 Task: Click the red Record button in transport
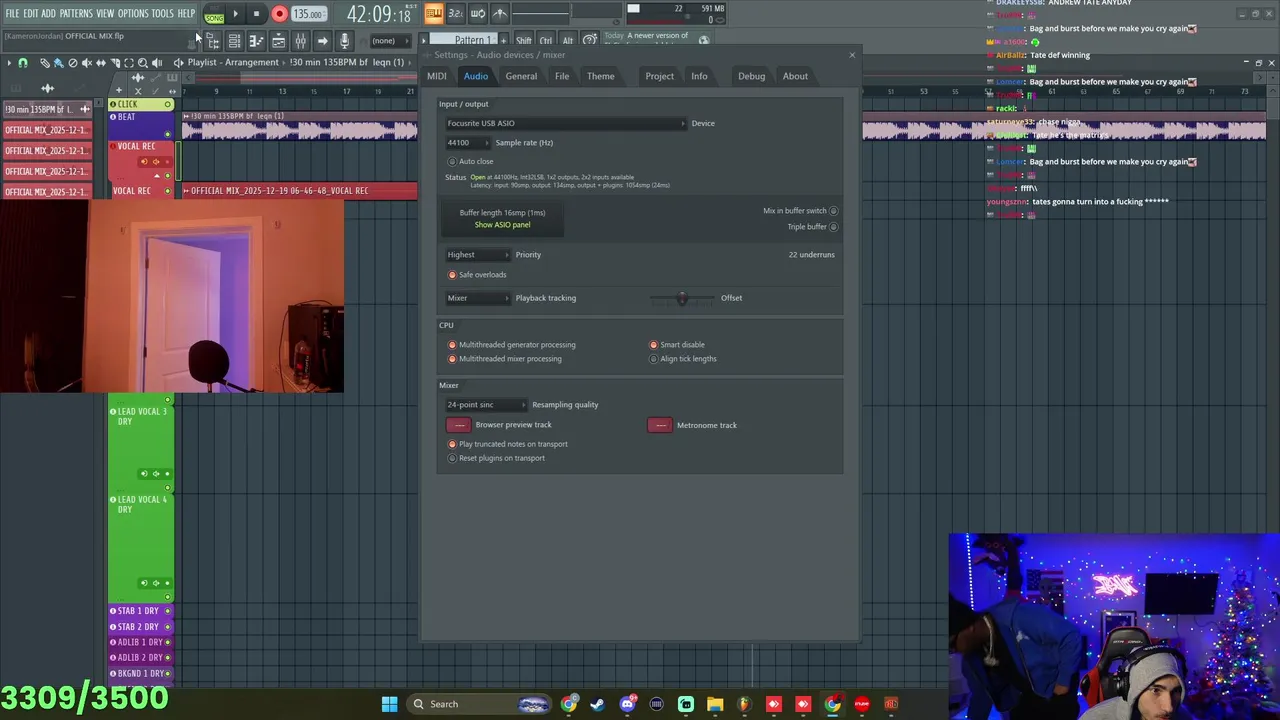[x=279, y=14]
